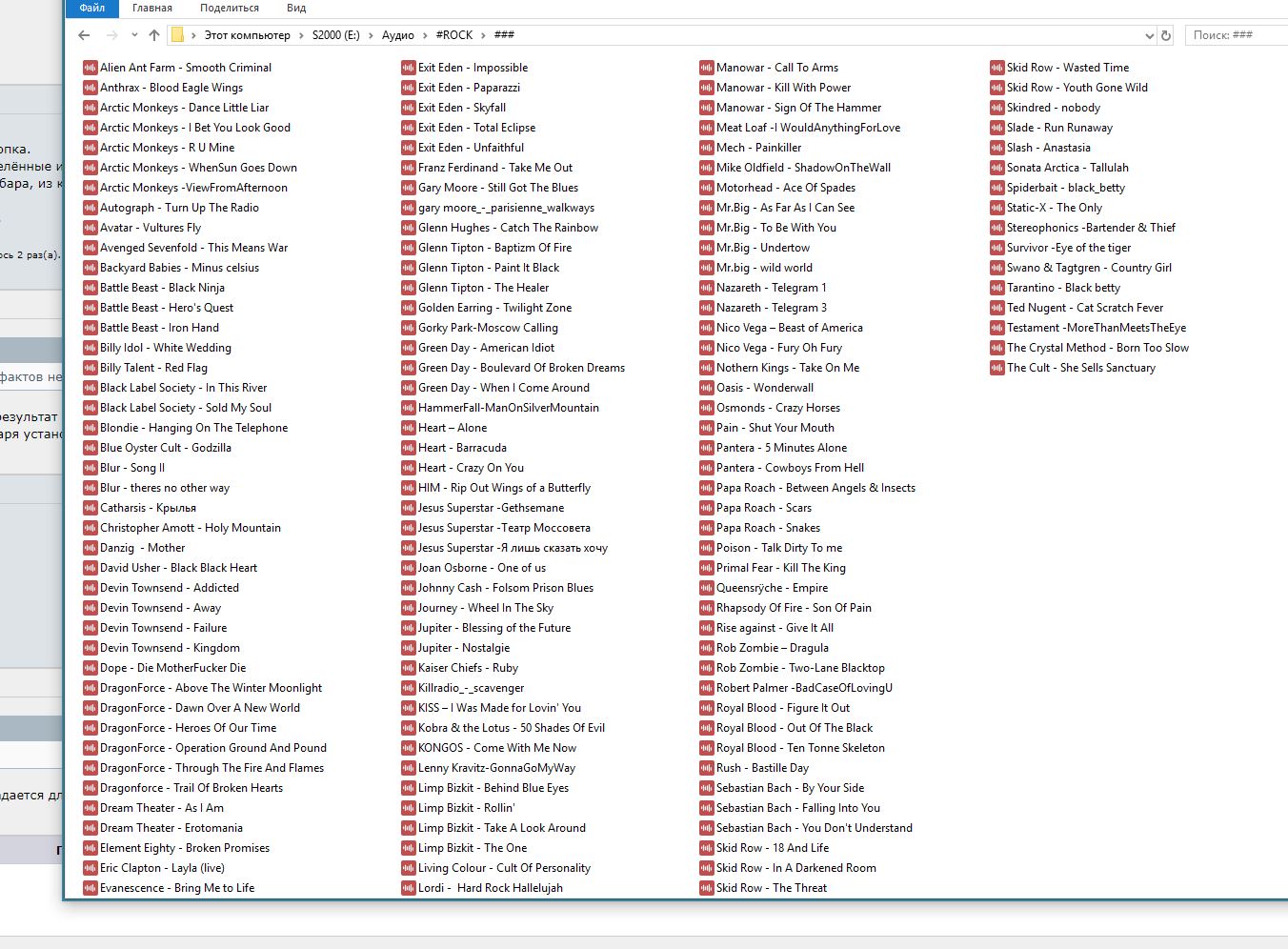Select audio icon for Slash - Anastasia
1288x949 pixels.
[x=998, y=148]
